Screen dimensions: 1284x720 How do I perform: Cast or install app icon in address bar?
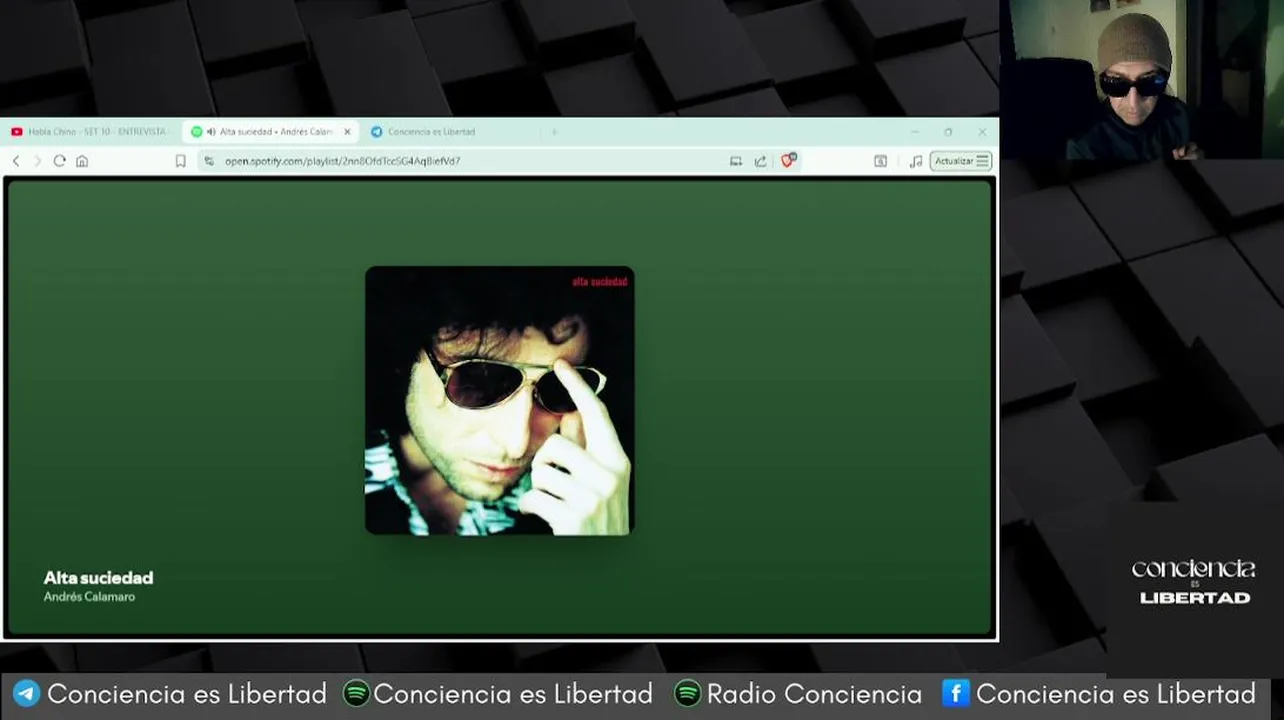(736, 161)
